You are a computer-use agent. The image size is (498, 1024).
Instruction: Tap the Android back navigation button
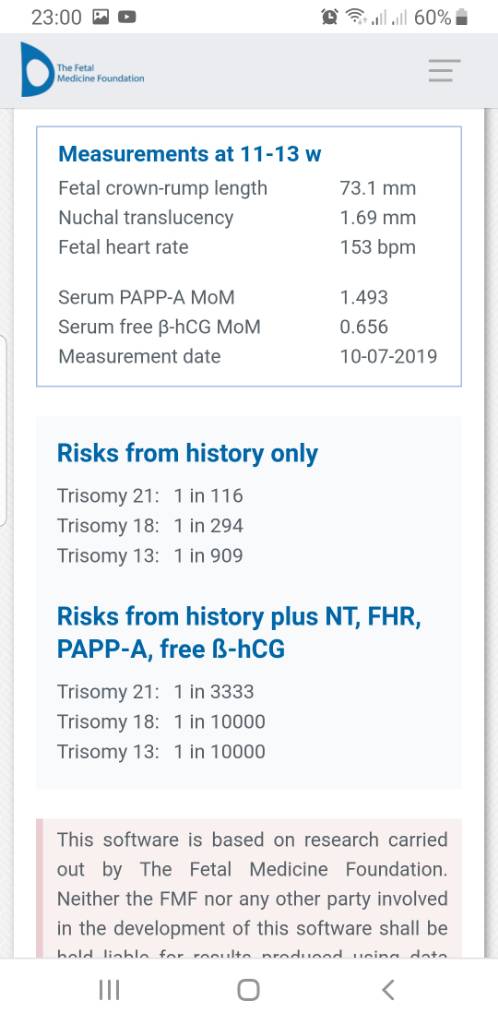click(388, 989)
